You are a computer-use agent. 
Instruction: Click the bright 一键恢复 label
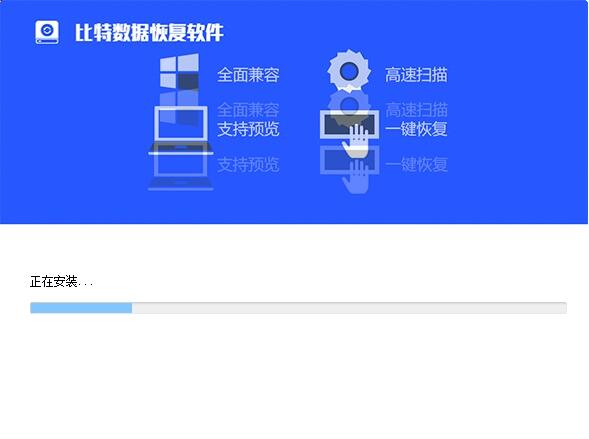pyautogui.click(x=416, y=129)
